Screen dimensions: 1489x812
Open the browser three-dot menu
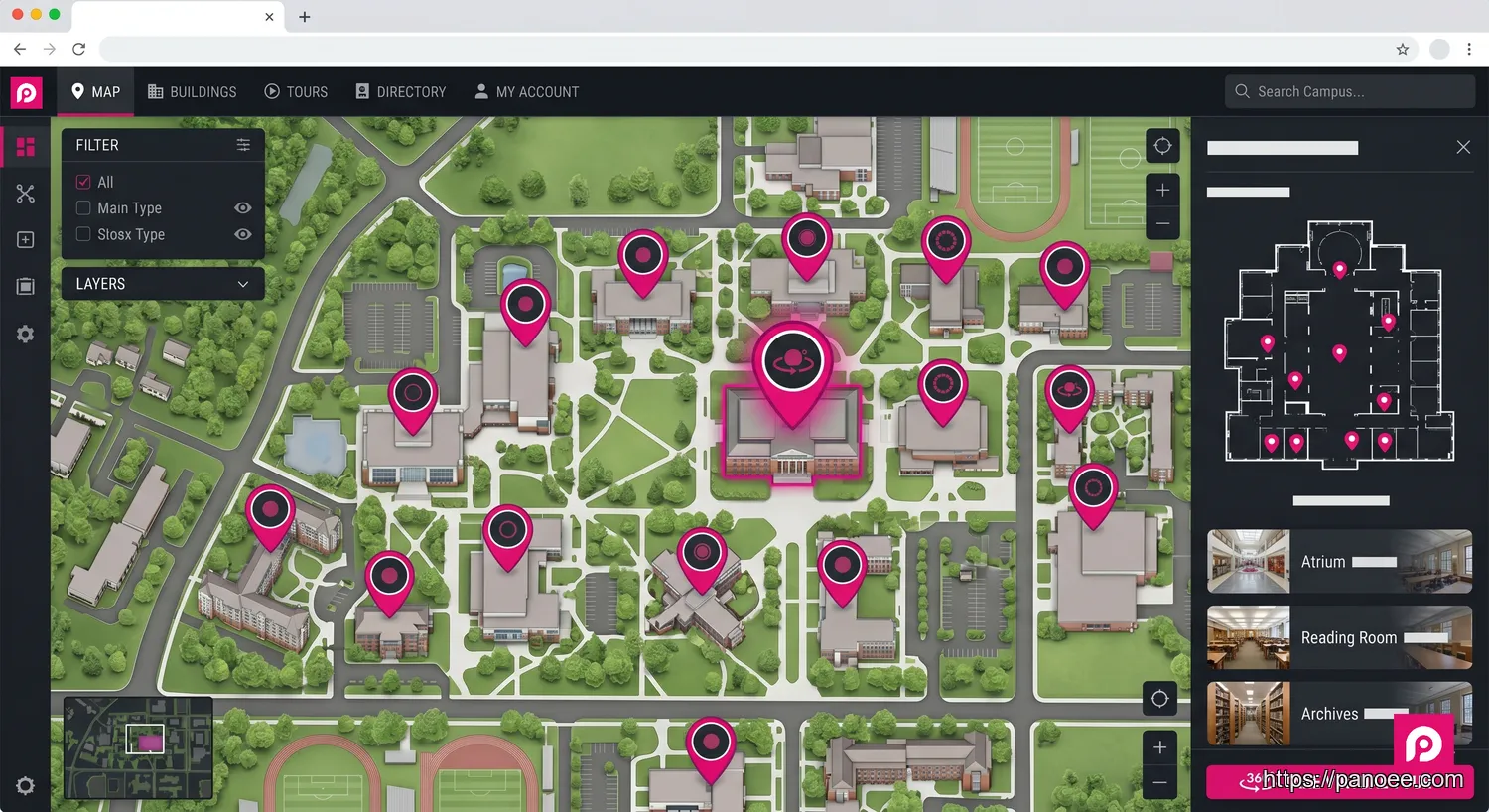[1469, 49]
